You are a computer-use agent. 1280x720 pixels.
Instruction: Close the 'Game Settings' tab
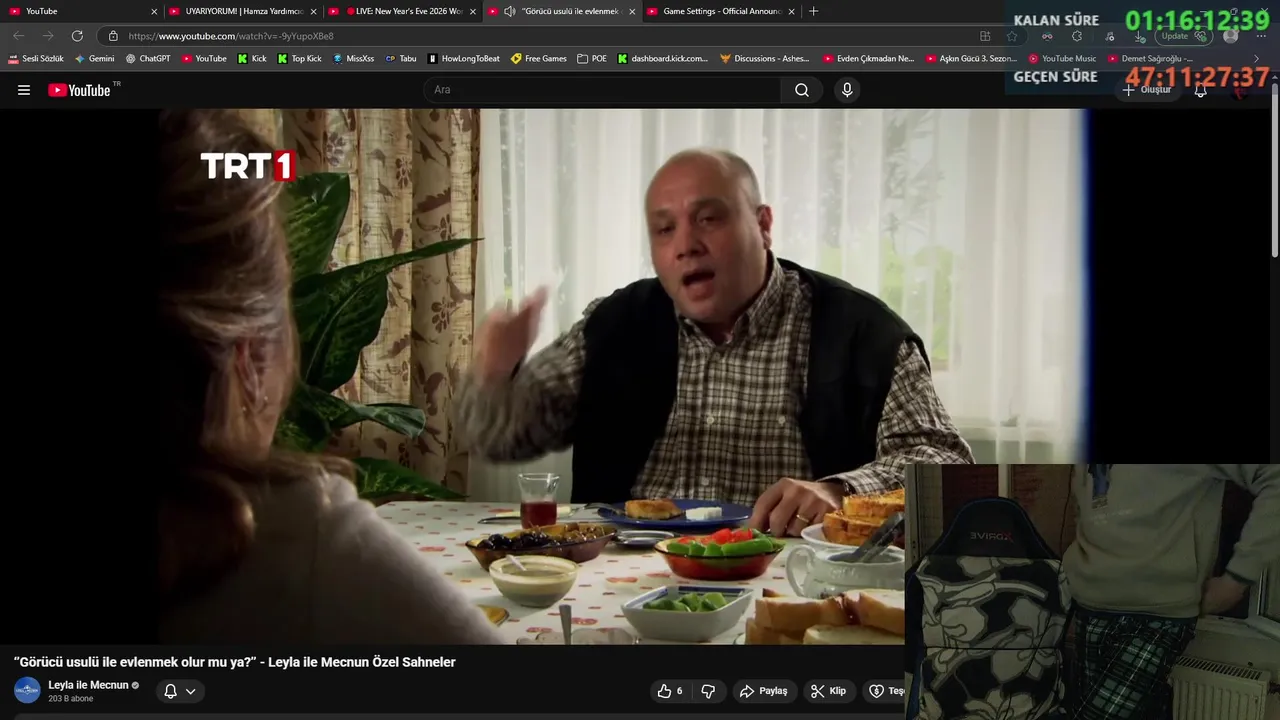pyautogui.click(x=792, y=11)
